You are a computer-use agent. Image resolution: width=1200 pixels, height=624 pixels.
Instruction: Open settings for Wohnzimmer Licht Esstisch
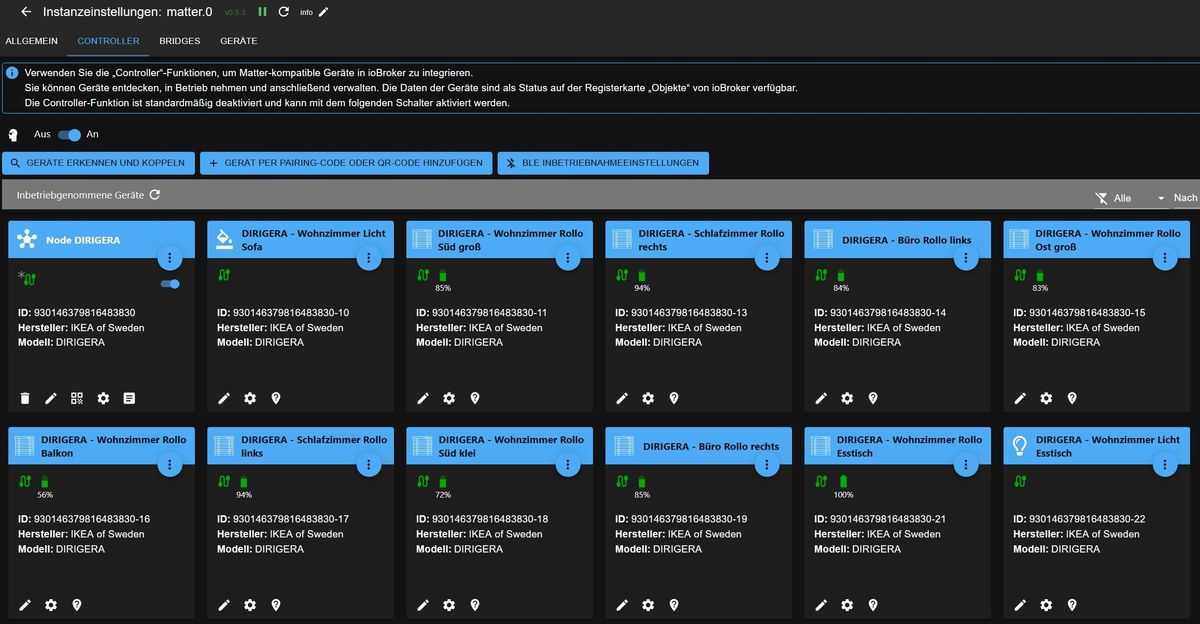pyautogui.click(x=1046, y=605)
